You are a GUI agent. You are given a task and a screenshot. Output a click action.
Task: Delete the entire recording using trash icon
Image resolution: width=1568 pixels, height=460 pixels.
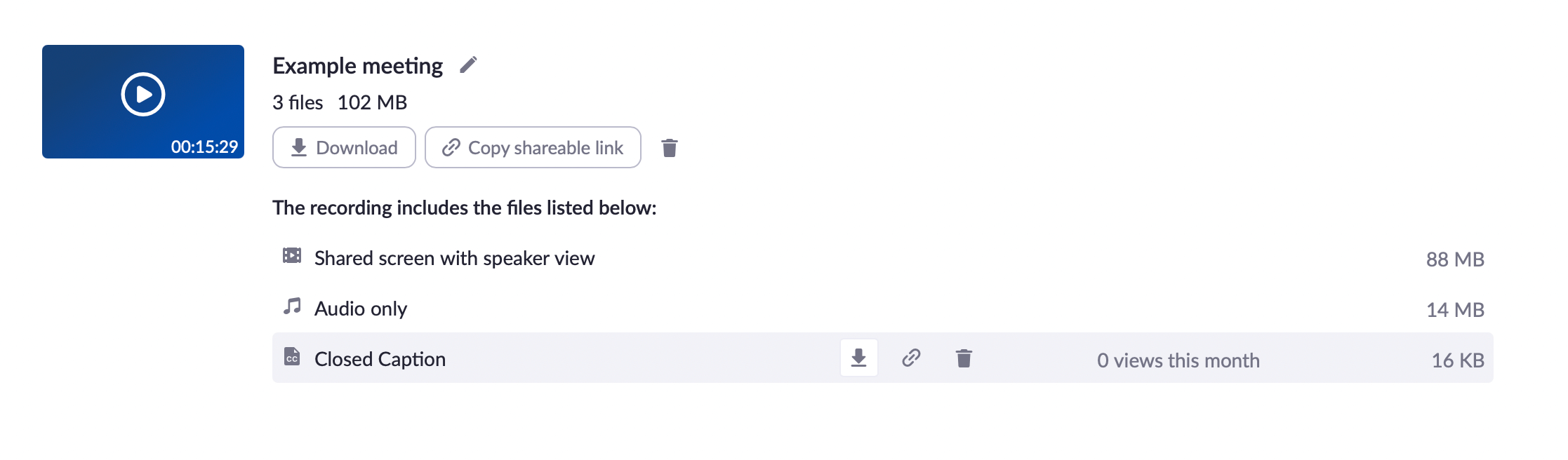tap(670, 147)
